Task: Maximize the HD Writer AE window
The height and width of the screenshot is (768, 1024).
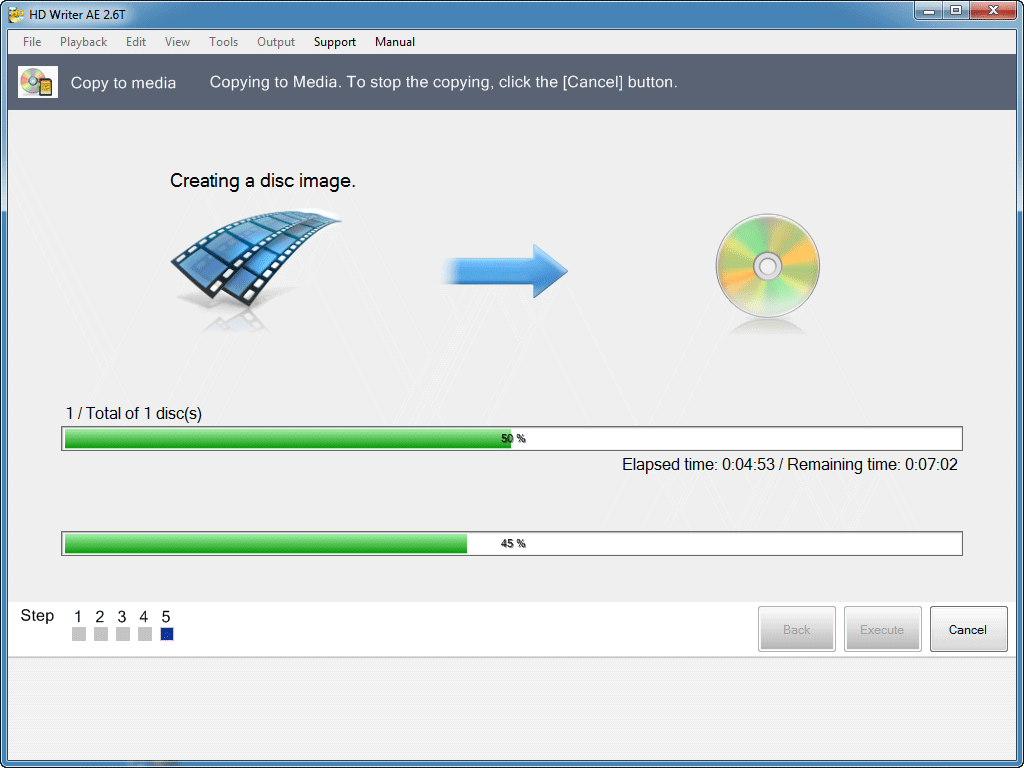Action: tap(955, 10)
